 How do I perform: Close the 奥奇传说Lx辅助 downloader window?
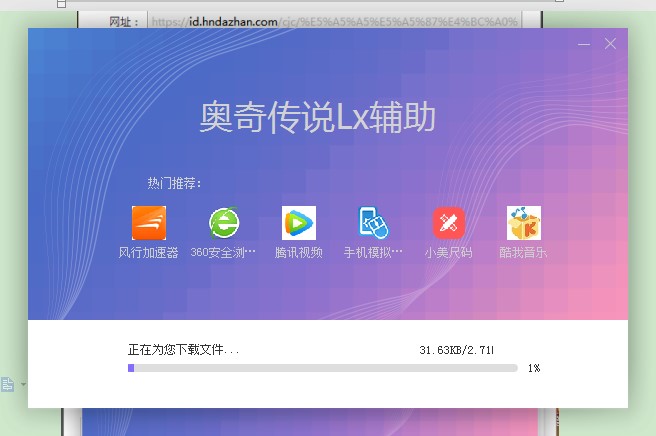(x=610, y=44)
